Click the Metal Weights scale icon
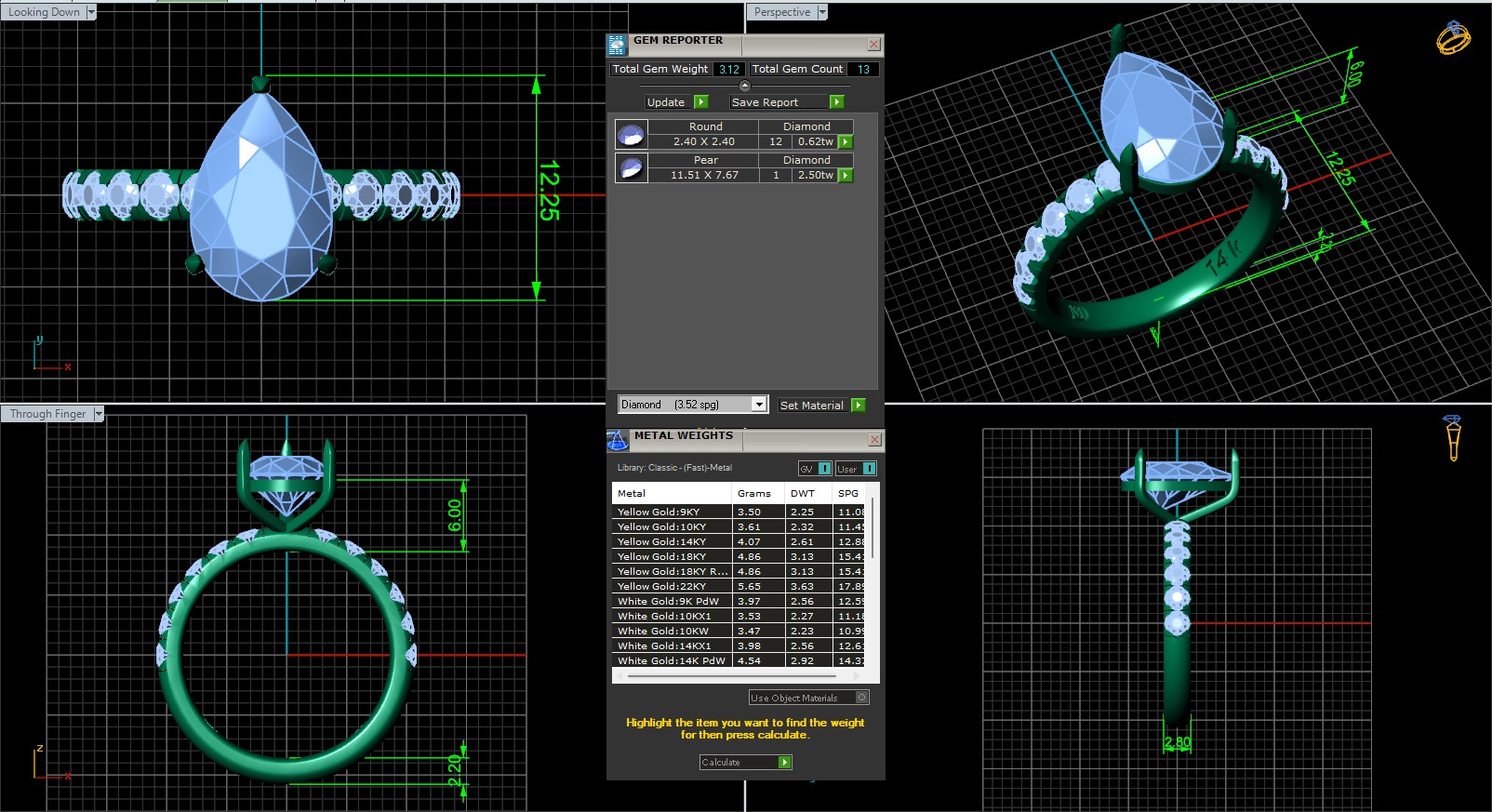The image size is (1492, 812). (x=618, y=440)
